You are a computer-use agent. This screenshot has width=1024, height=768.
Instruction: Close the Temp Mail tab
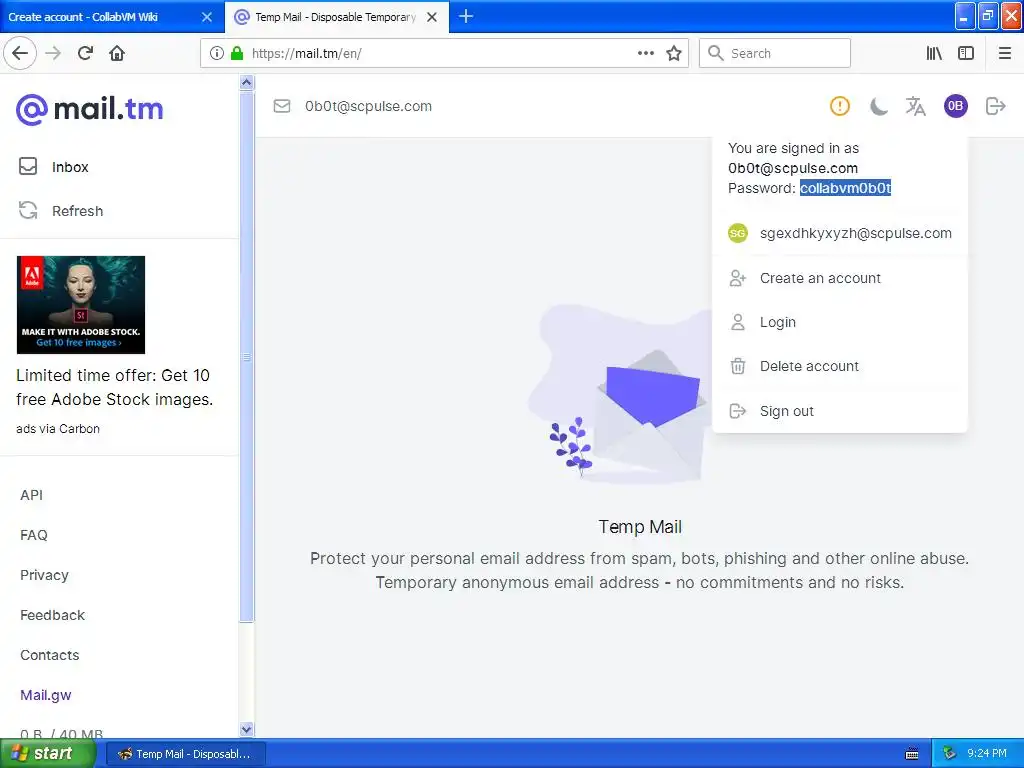click(x=432, y=17)
